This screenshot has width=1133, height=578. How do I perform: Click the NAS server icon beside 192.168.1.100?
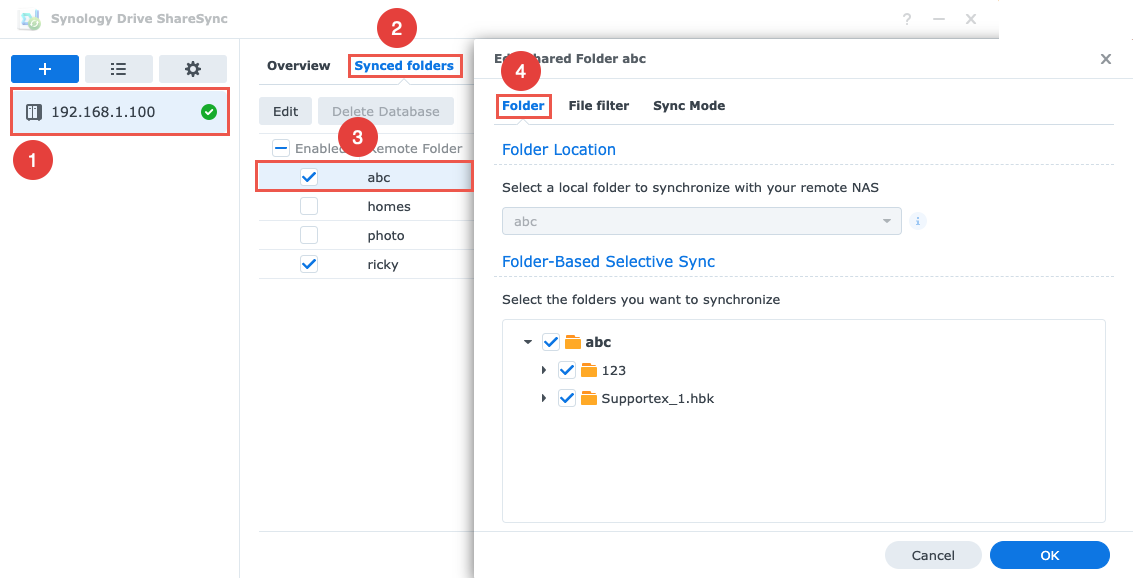pyautogui.click(x=33, y=112)
